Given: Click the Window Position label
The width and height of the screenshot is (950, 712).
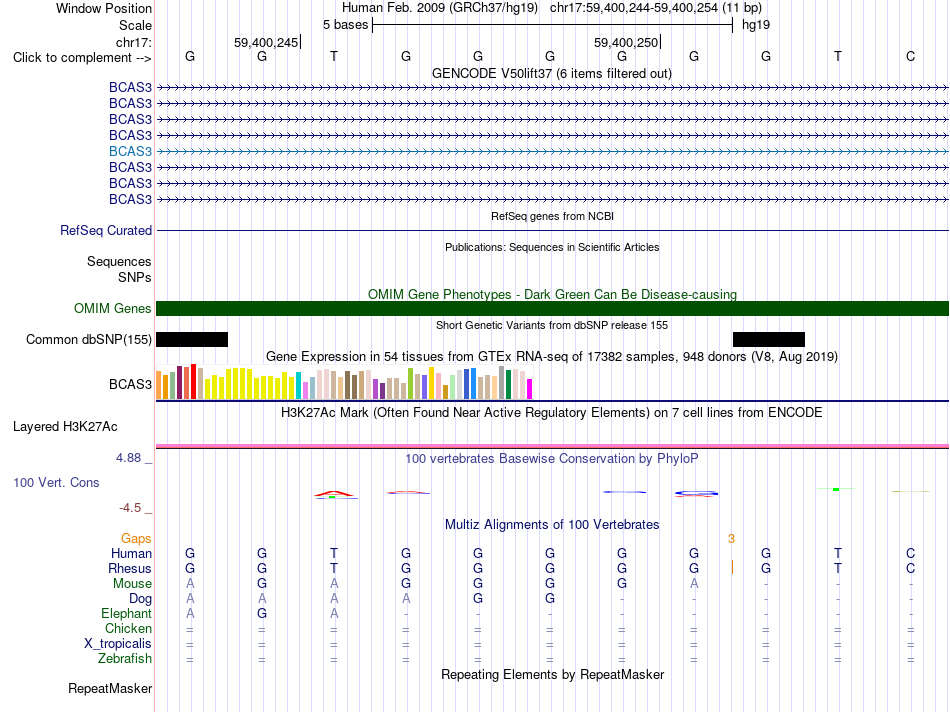Looking at the screenshot, I should tap(104, 8).
